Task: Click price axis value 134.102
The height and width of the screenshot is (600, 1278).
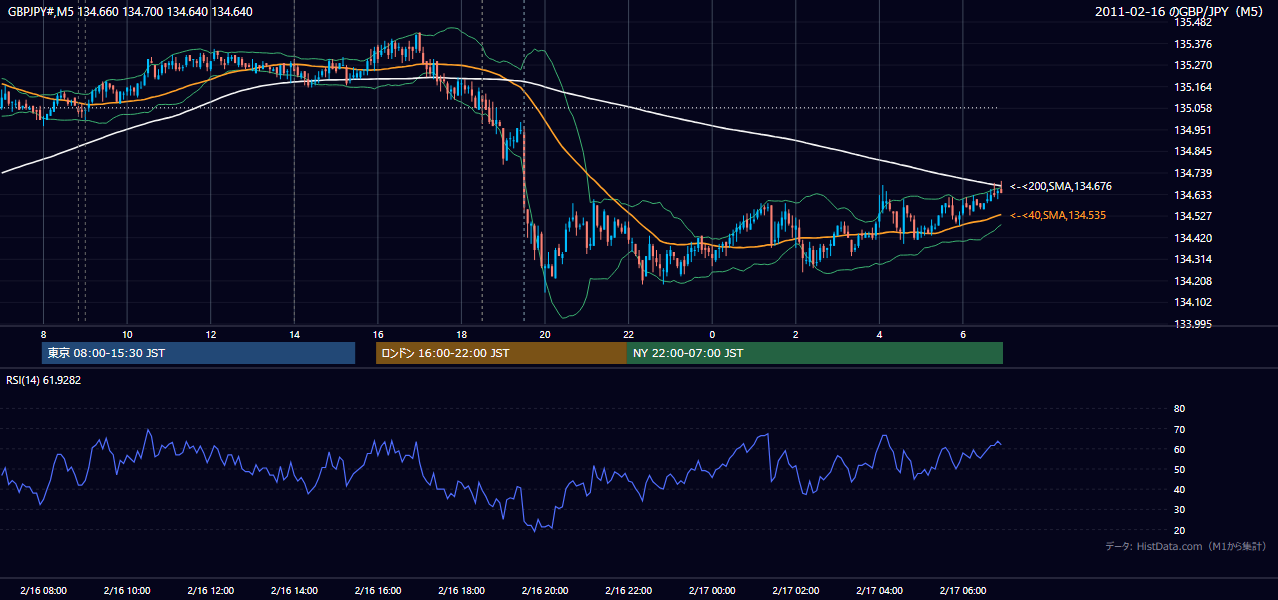Action: click(x=1193, y=302)
